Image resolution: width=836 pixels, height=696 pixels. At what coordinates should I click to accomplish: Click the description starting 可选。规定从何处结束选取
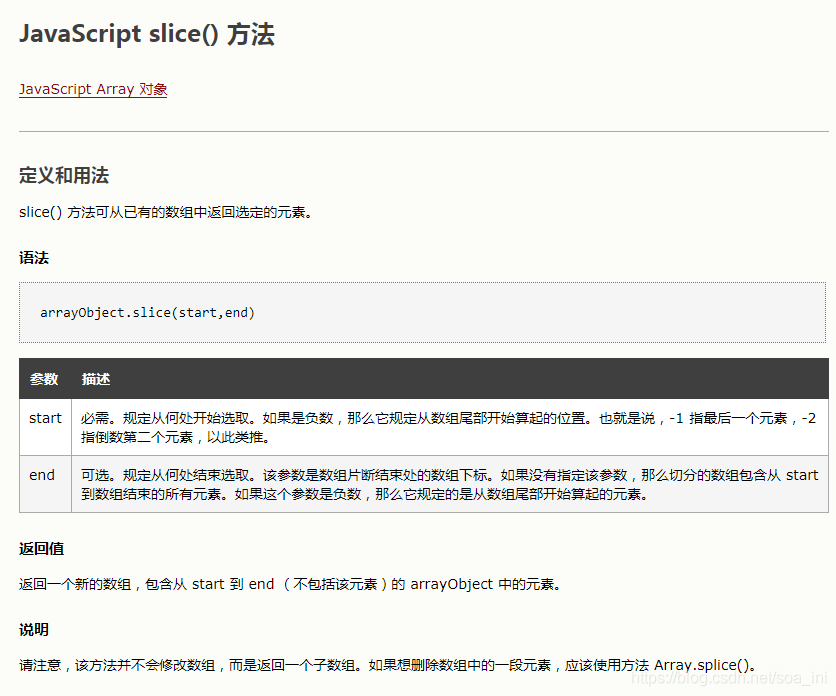[449, 485]
